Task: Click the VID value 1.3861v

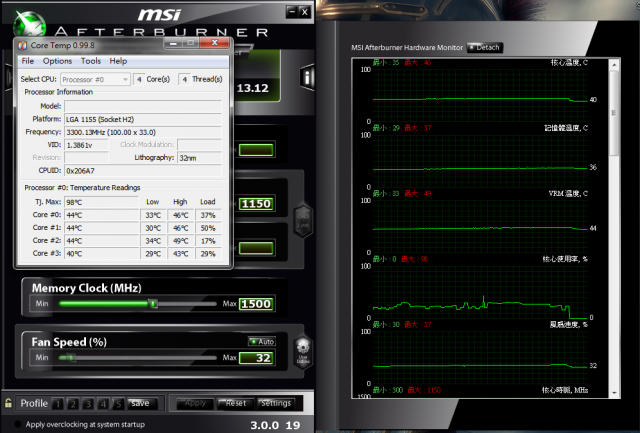Action: point(87,145)
